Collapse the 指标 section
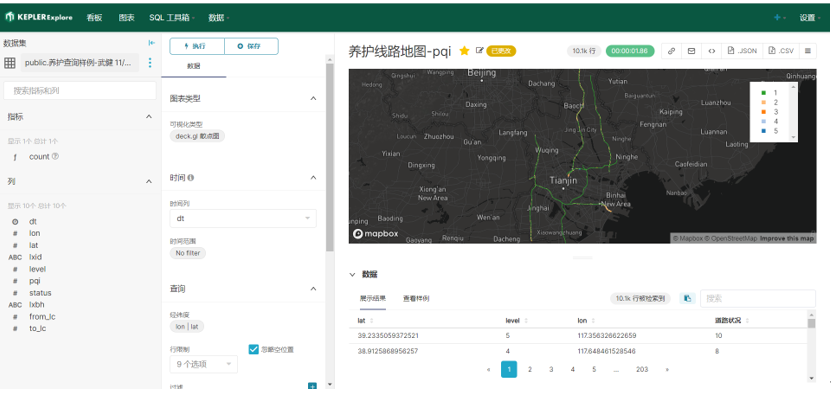The image size is (831, 400). (149, 117)
